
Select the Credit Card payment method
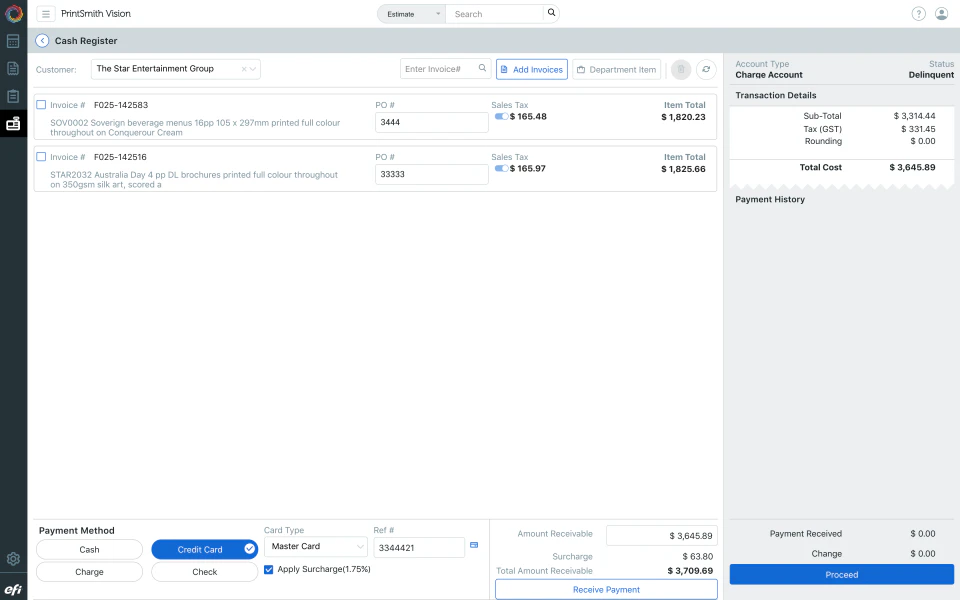coord(204,549)
